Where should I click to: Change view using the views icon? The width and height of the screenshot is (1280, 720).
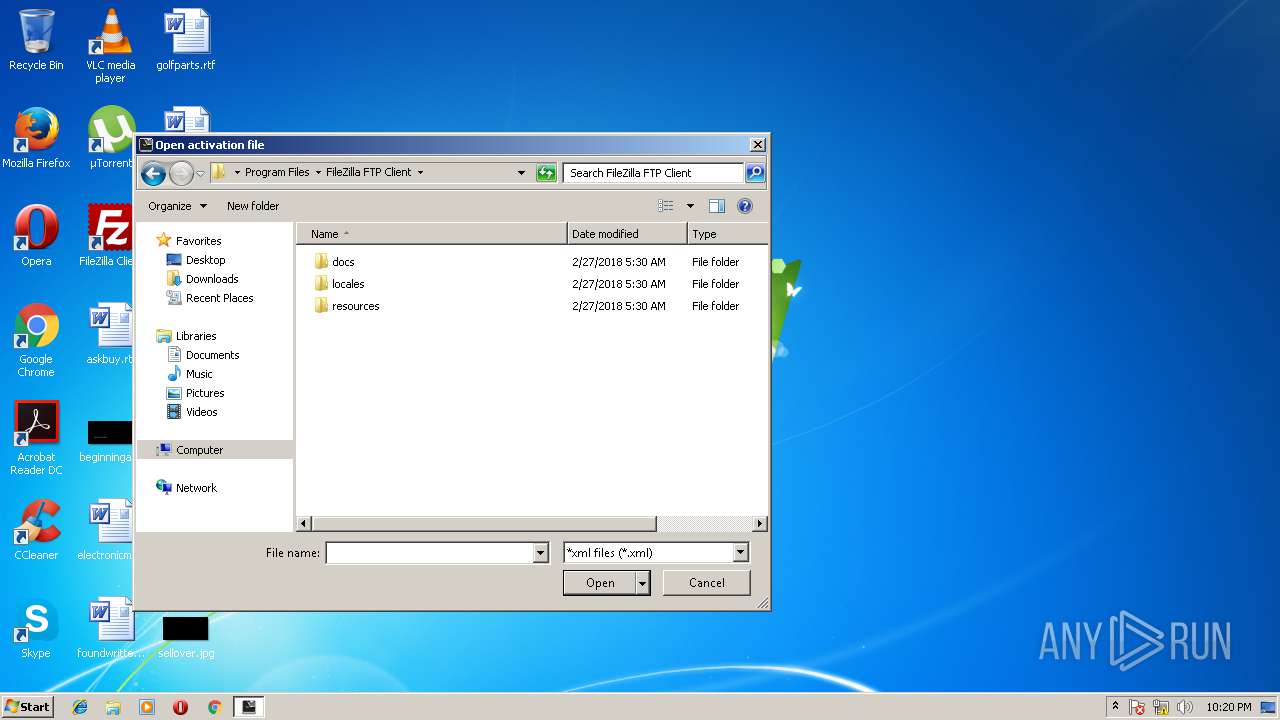click(x=666, y=206)
